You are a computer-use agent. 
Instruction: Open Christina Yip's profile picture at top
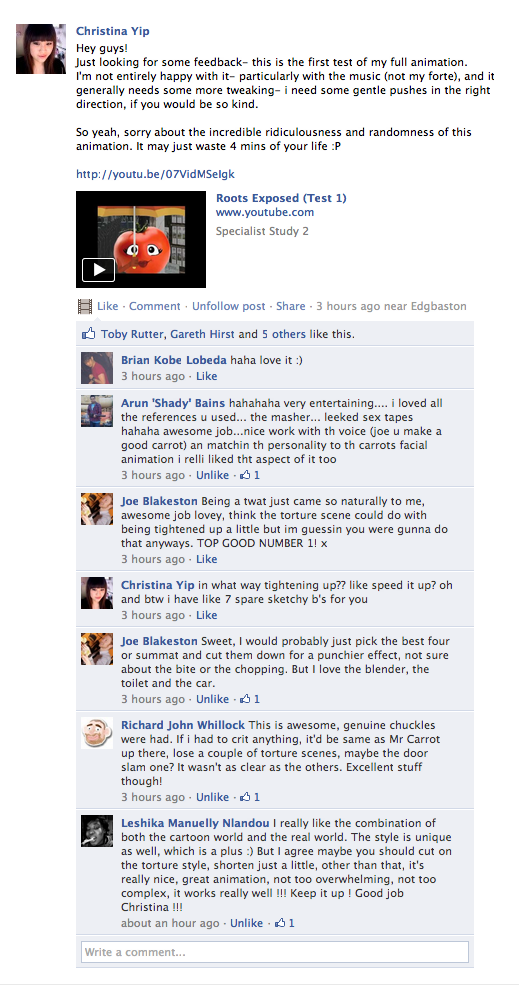[41, 49]
